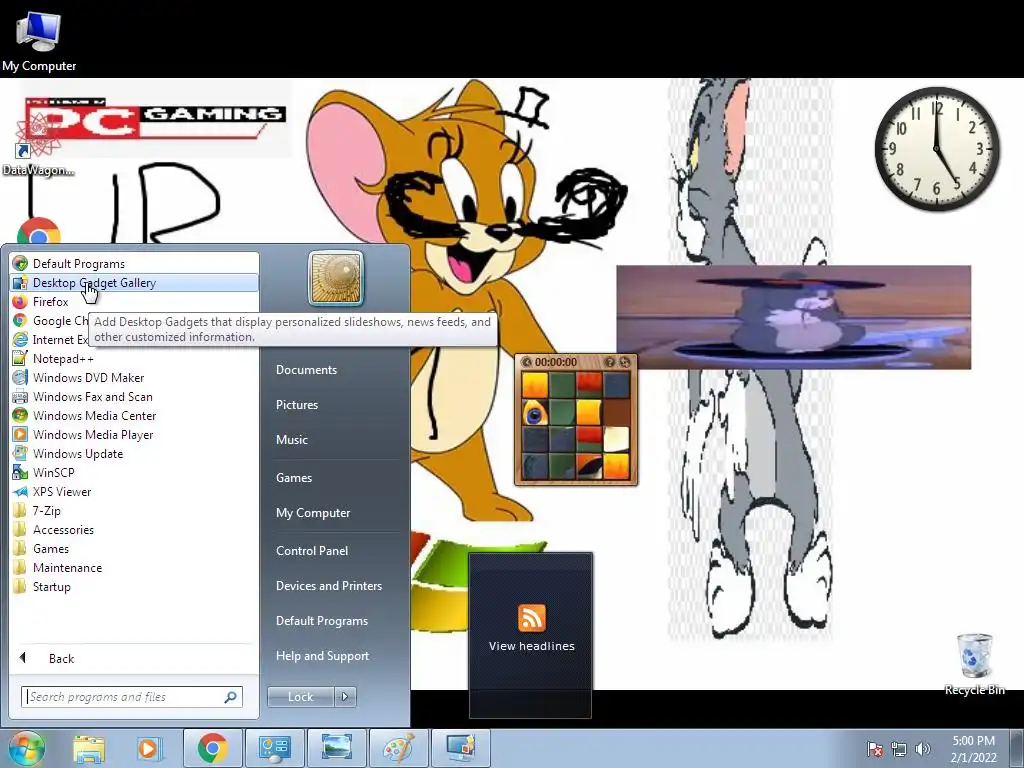Open the Control Panel taskbar button
The height and width of the screenshot is (768, 1024).
tap(274, 748)
